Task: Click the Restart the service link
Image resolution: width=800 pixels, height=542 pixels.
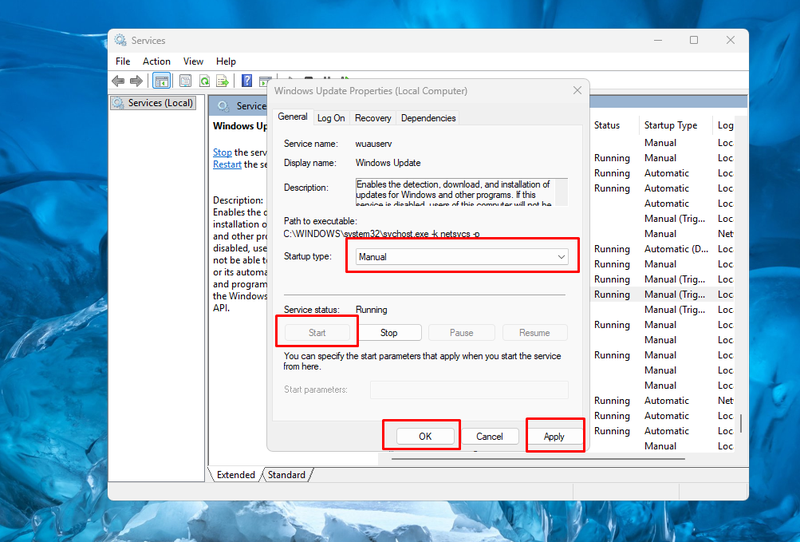Action: click(227, 164)
